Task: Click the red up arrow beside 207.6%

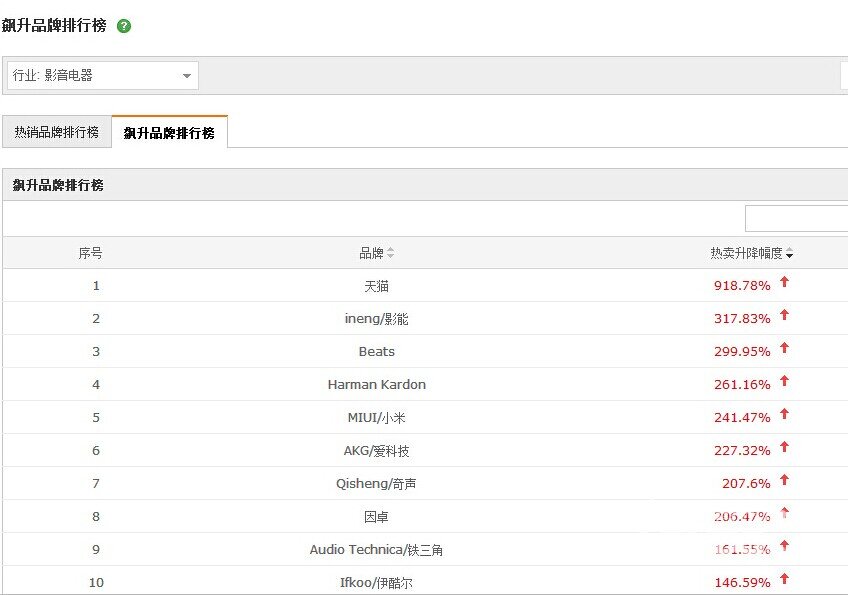Action: click(x=784, y=480)
